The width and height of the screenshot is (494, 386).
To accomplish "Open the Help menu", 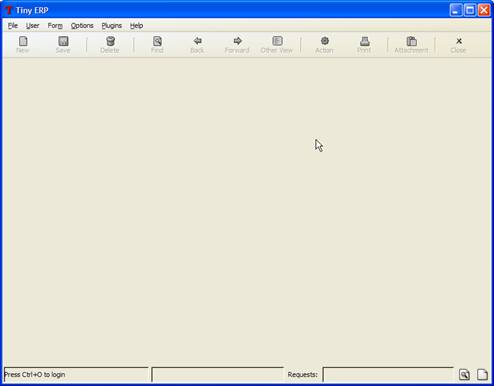I will 136,26.
